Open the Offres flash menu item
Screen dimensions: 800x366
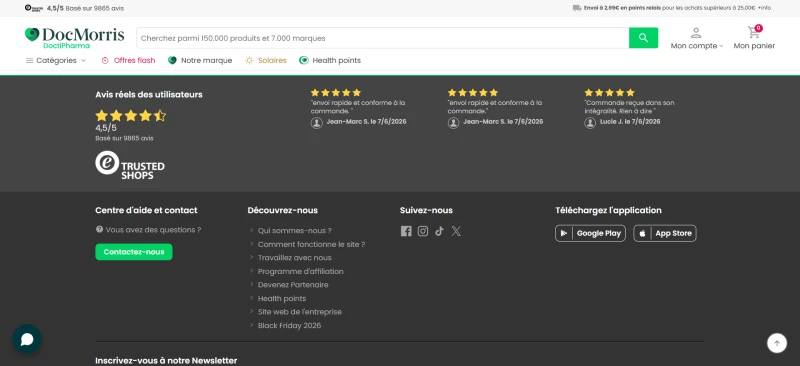click(128, 60)
